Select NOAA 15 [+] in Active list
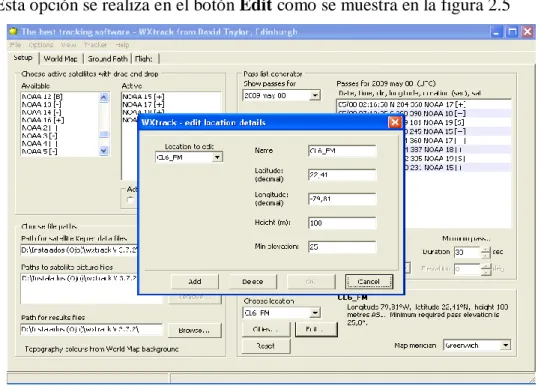The height and width of the screenshot is (389, 541). coord(143,96)
